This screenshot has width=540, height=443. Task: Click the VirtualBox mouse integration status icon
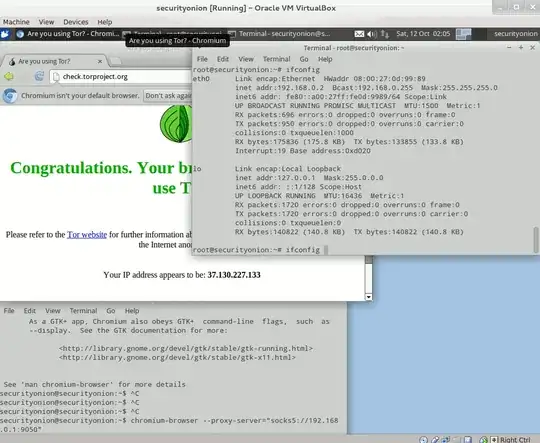coord(484,440)
